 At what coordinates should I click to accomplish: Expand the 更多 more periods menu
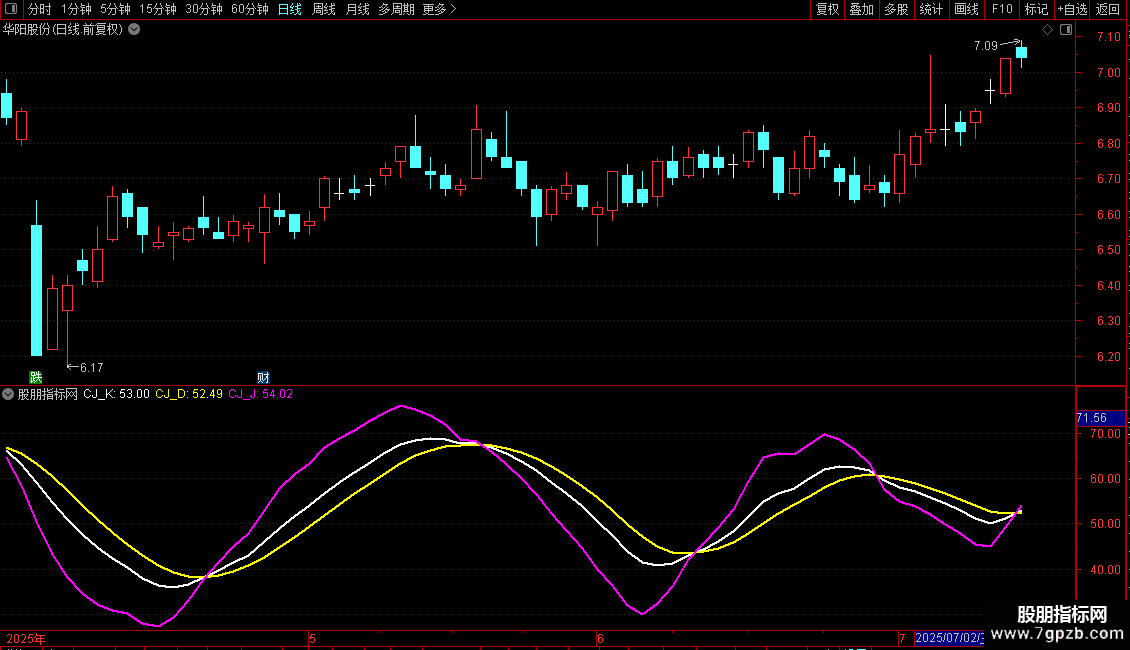[x=439, y=9]
